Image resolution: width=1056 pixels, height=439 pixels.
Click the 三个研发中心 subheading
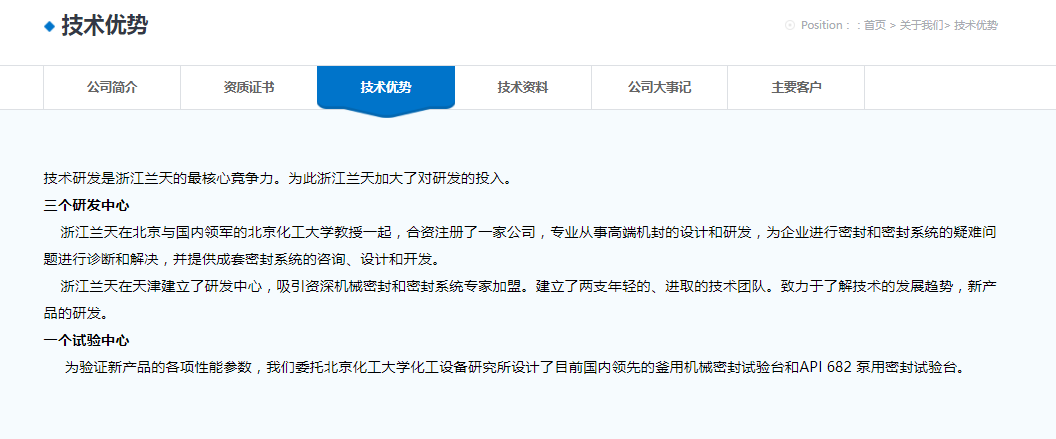tap(86, 205)
